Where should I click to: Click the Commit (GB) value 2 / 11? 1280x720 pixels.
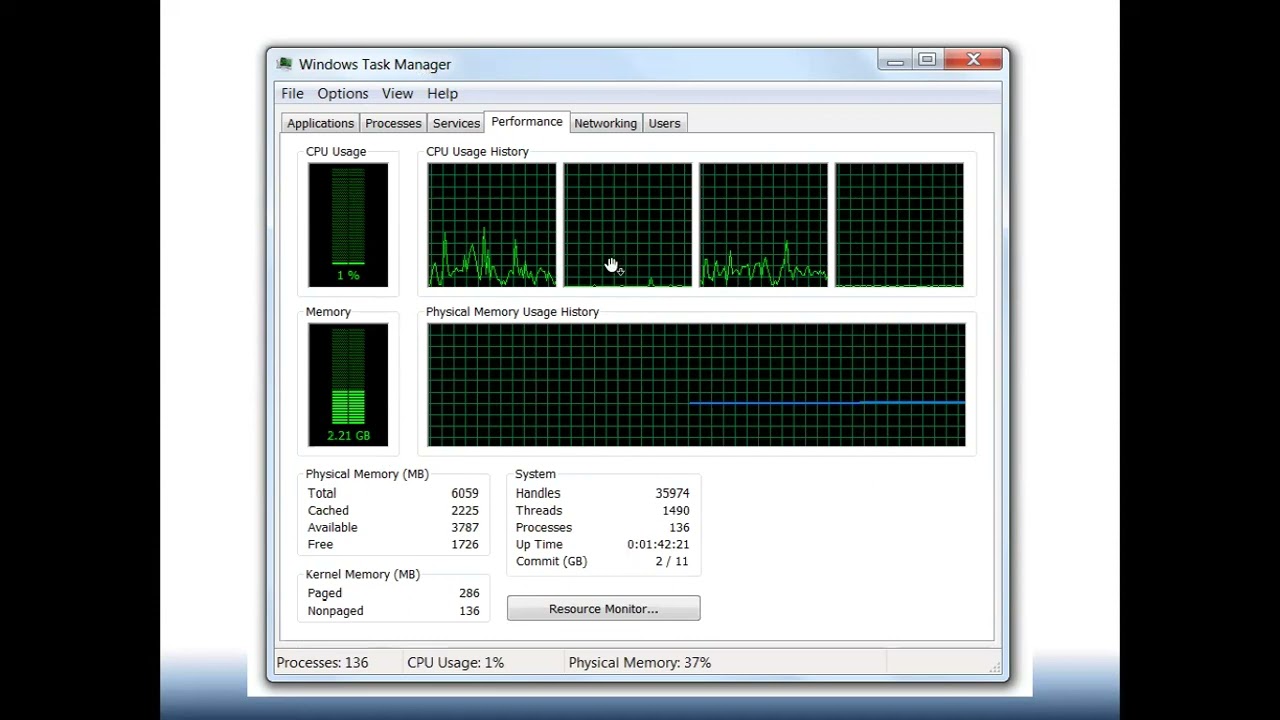pos(672,561)
